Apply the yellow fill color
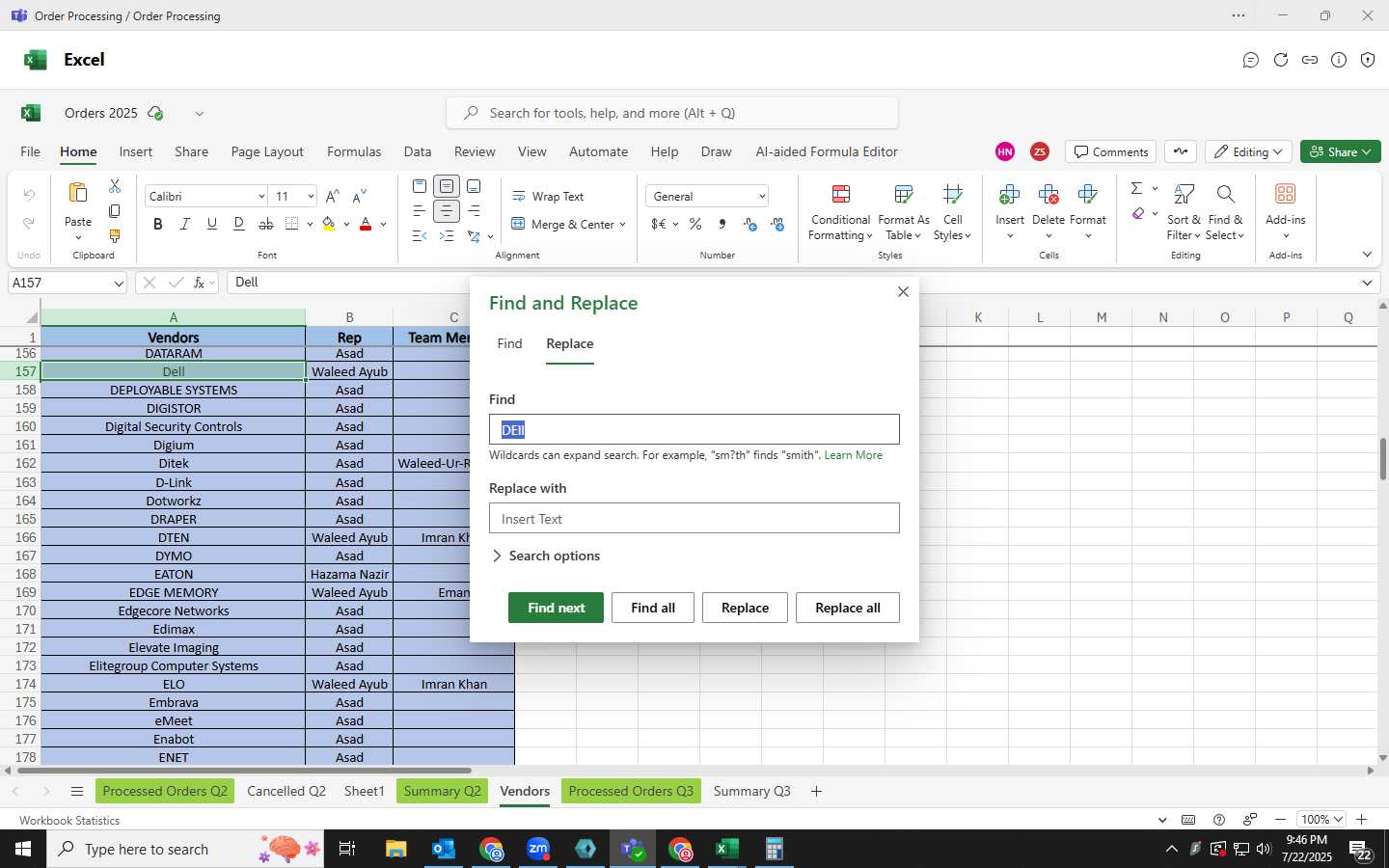 (329, 224)
